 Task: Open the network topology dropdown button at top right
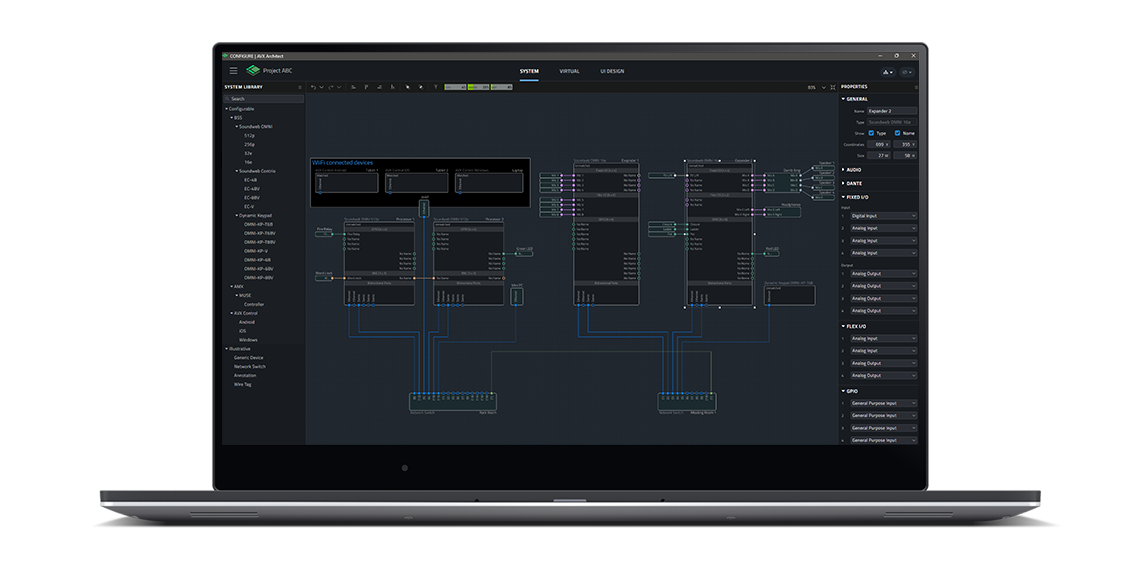click(x=888, y=72)
